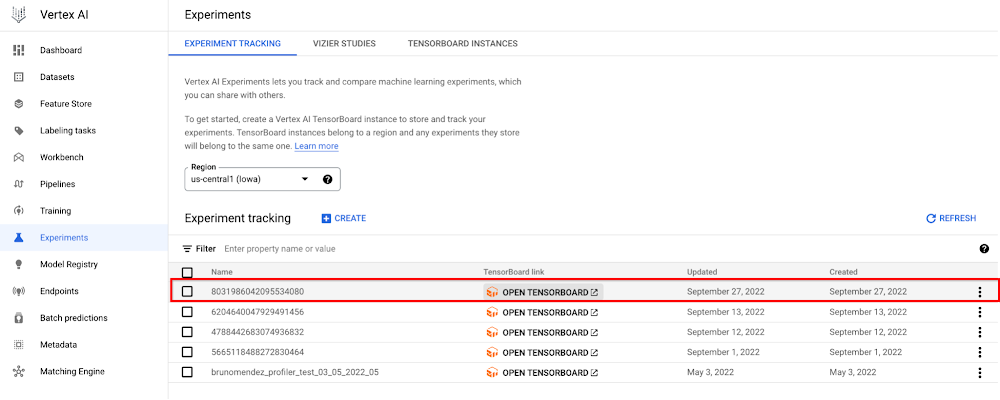Check the box for experiment 6204640047929491456
The image size is (1000, 400).
(x=188, y=312)
